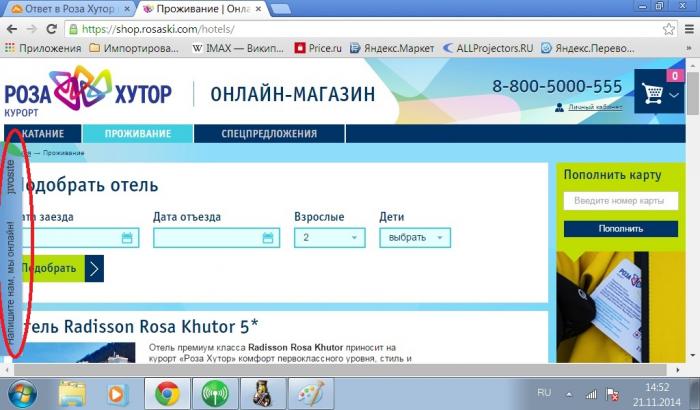Viewport: 700px width, 410px height.
Task: Open calendar icon for Дата отъезда
Action: [x=268, y=238]
